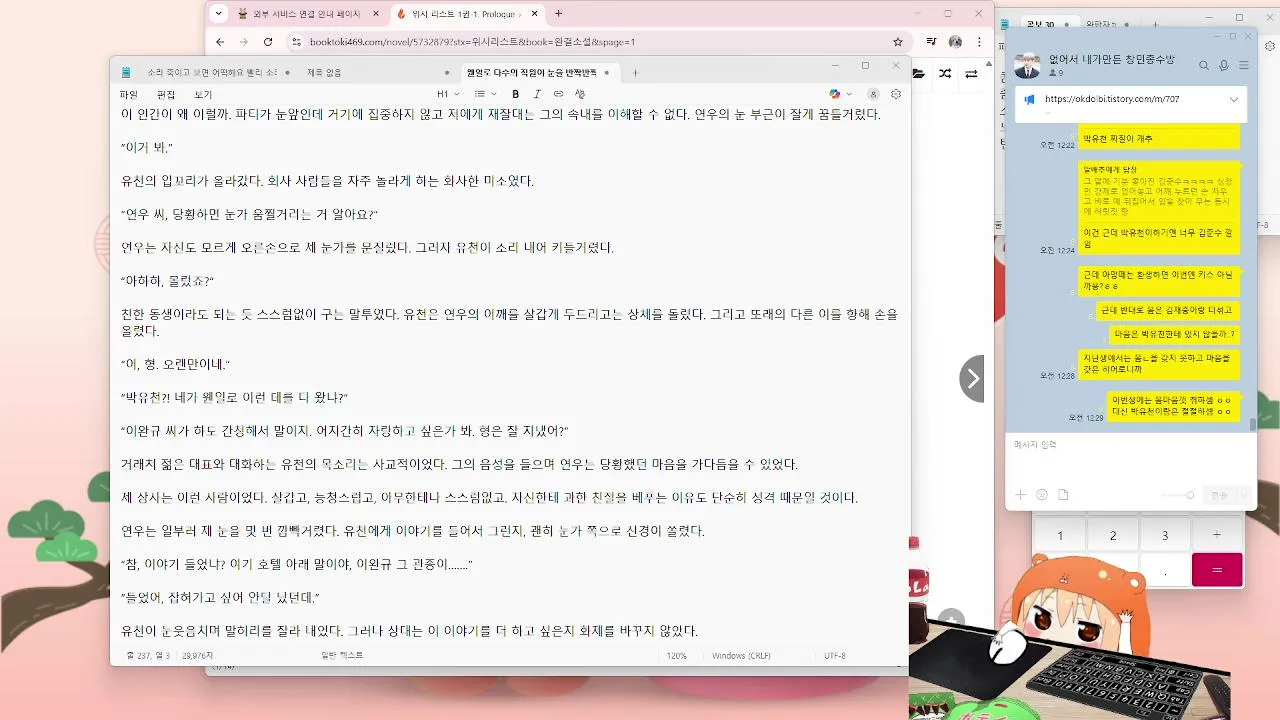
Task: Adjust the chat transparency slider
Action: [x=1178, y=495]
